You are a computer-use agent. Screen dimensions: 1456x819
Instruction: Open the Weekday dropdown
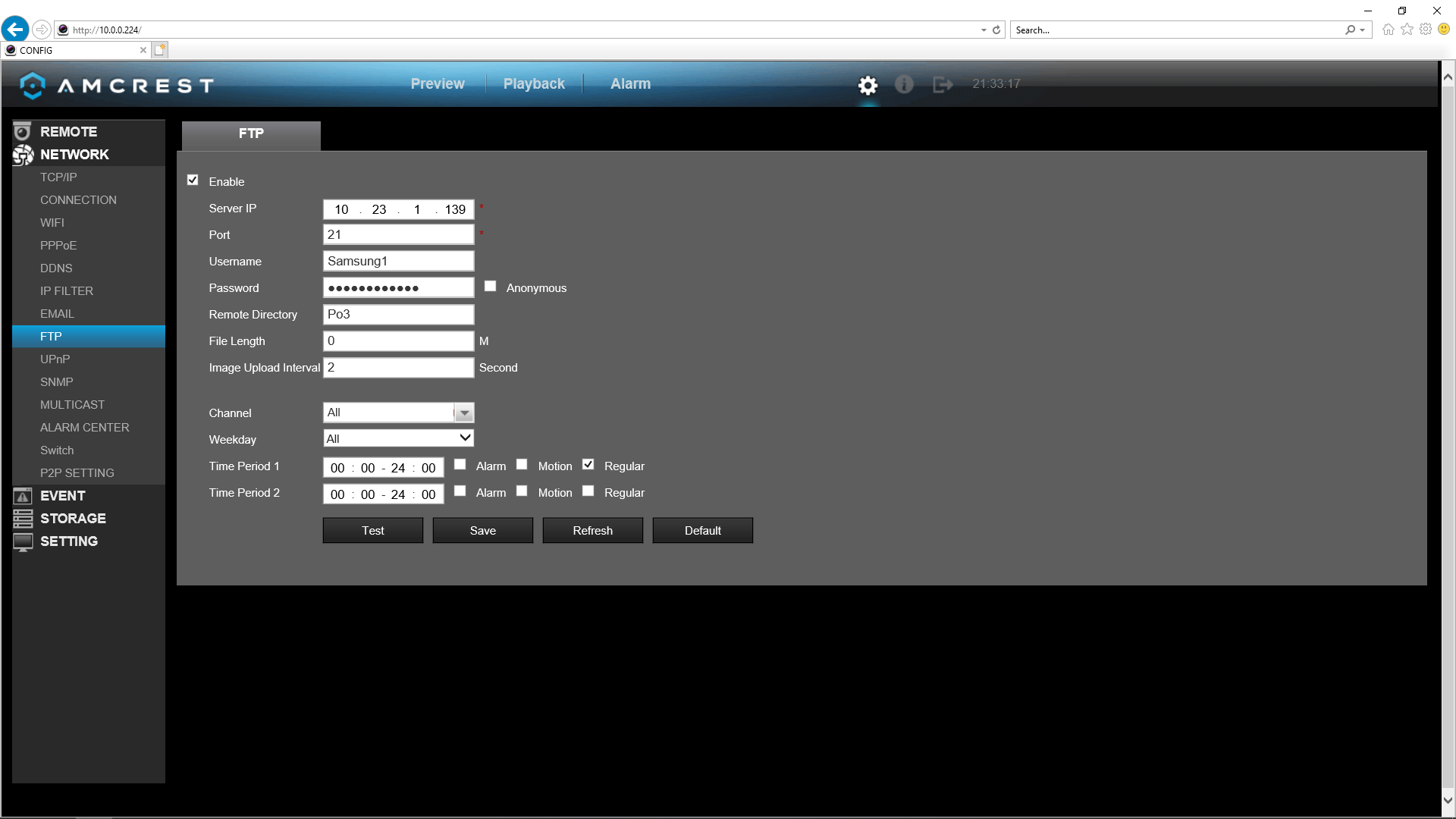coord(398,439)
